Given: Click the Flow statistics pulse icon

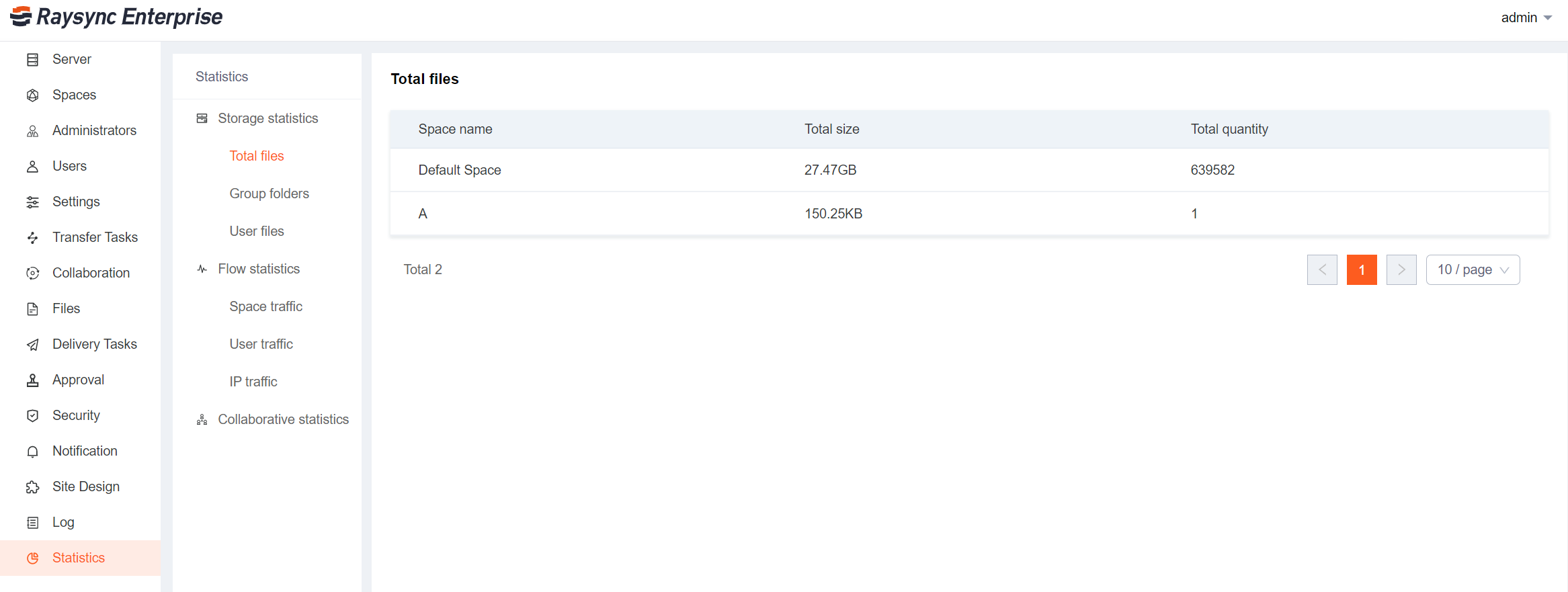Looking at the screenshot, I should tap(202, 269).
